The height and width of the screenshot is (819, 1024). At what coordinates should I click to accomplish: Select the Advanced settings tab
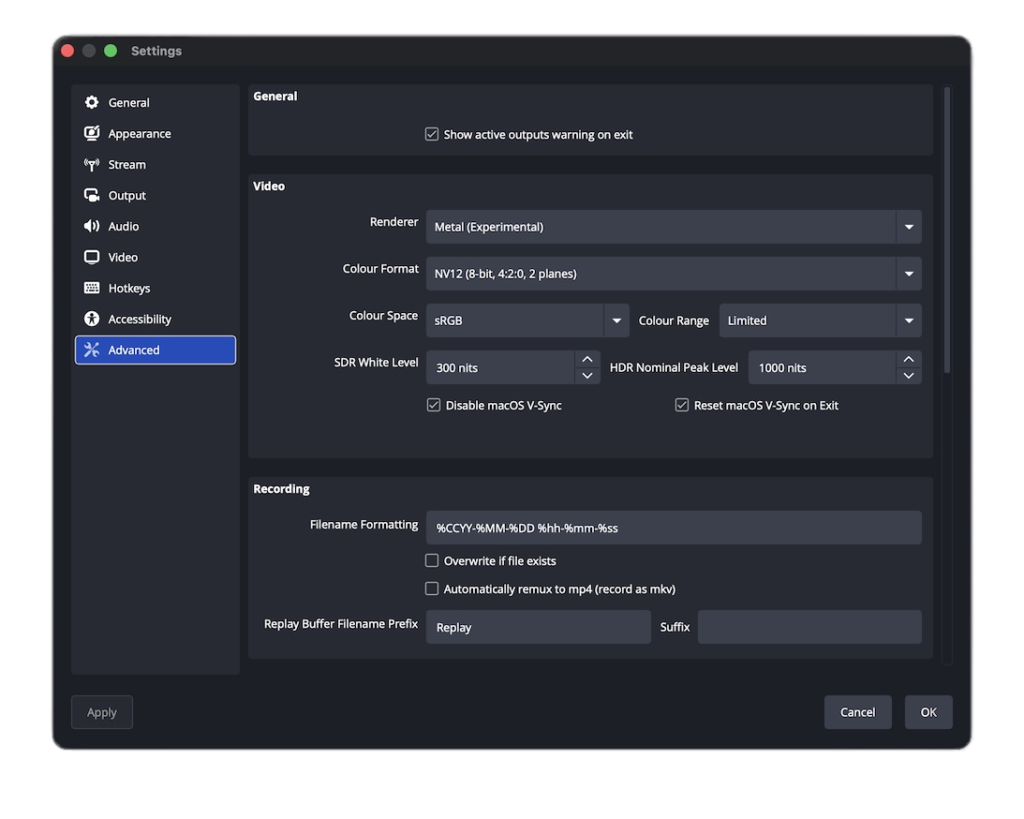(155, 350)
